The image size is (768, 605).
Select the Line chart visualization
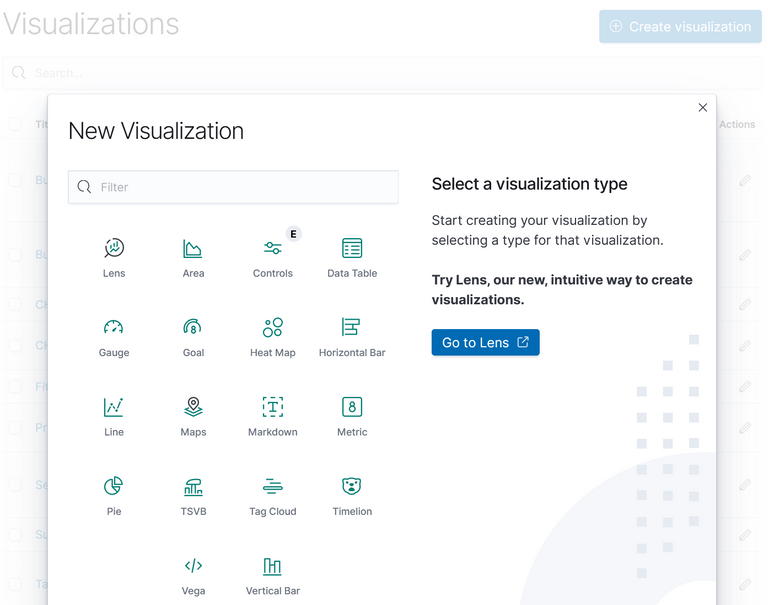pos(114,416)
